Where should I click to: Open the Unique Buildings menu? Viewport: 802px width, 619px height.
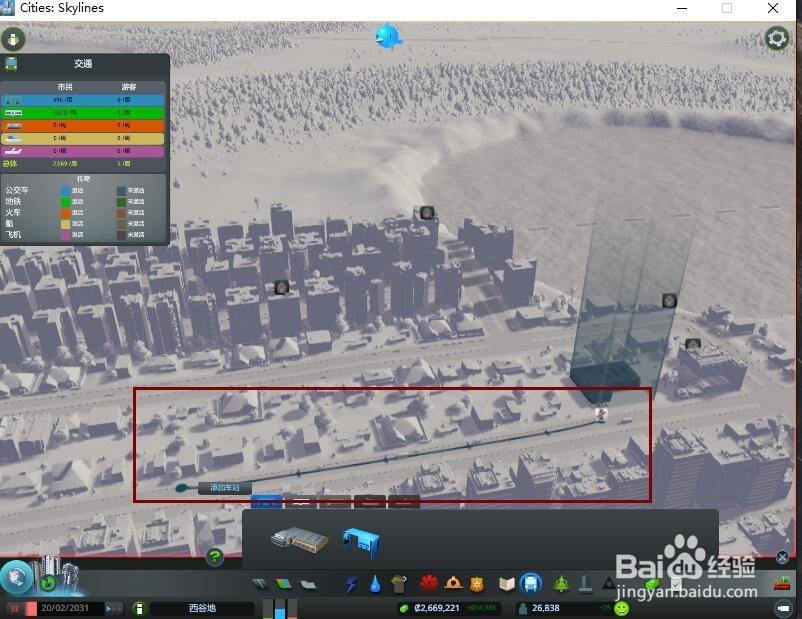(586, 583)
